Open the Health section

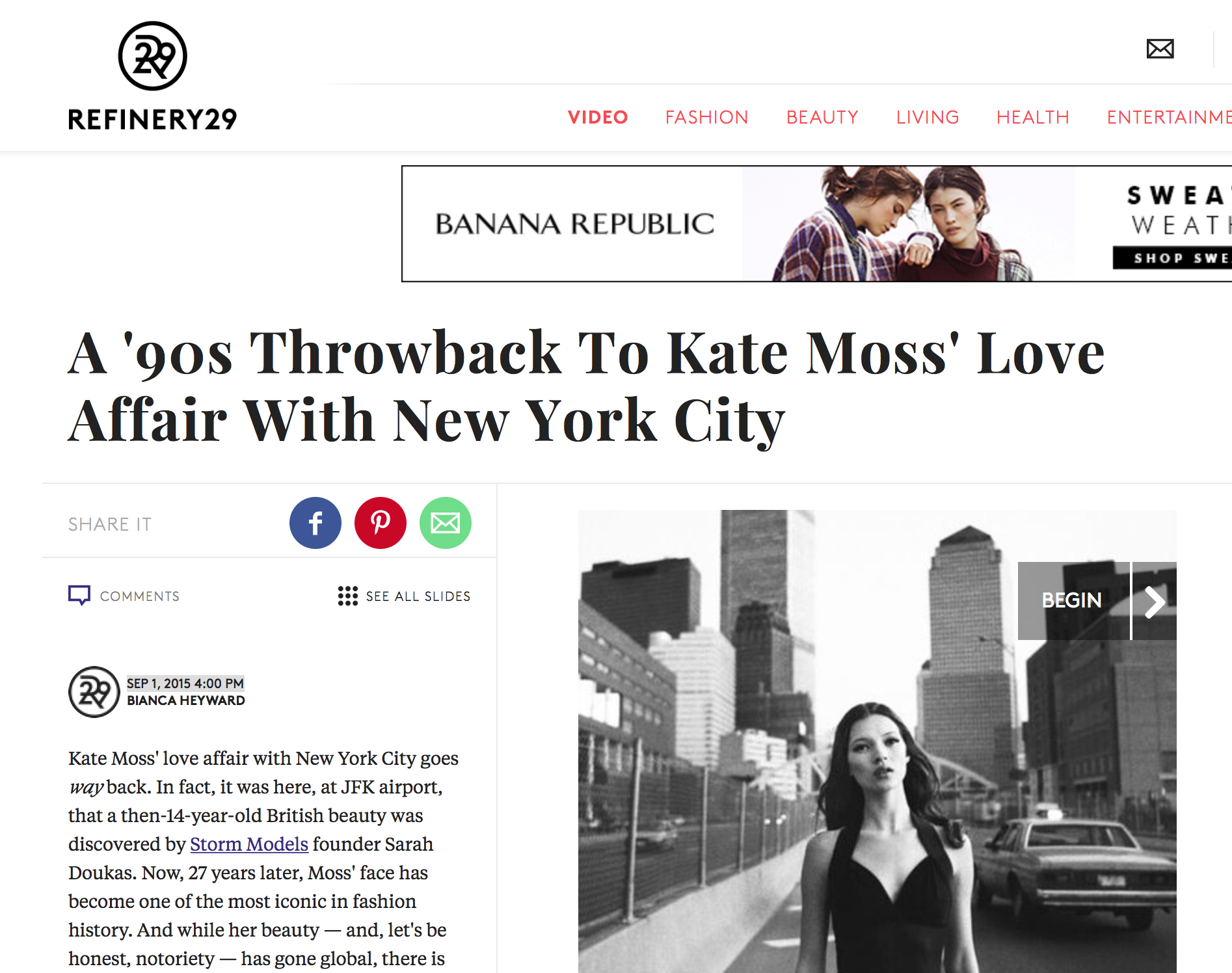pyautogui.click(x=1033, y=117)
